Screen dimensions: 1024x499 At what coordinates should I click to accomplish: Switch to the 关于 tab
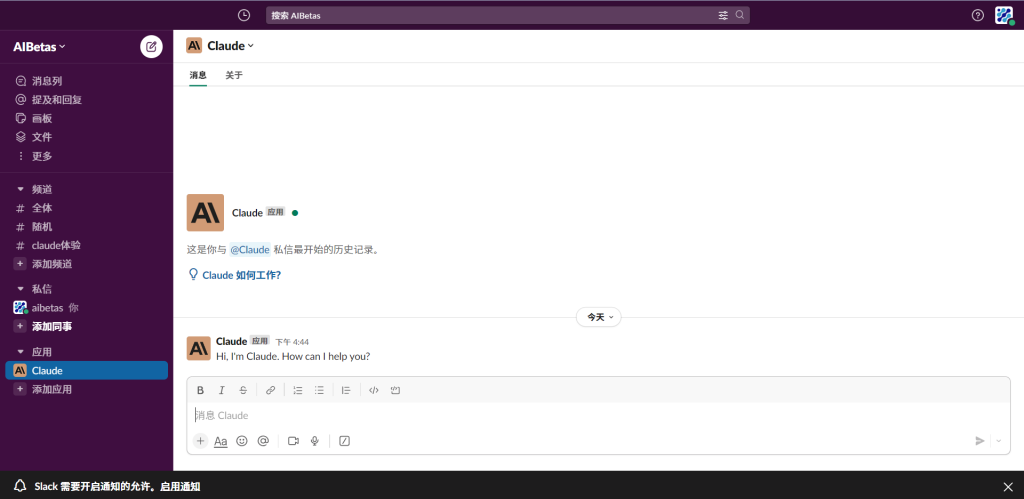tap(234, 75)
